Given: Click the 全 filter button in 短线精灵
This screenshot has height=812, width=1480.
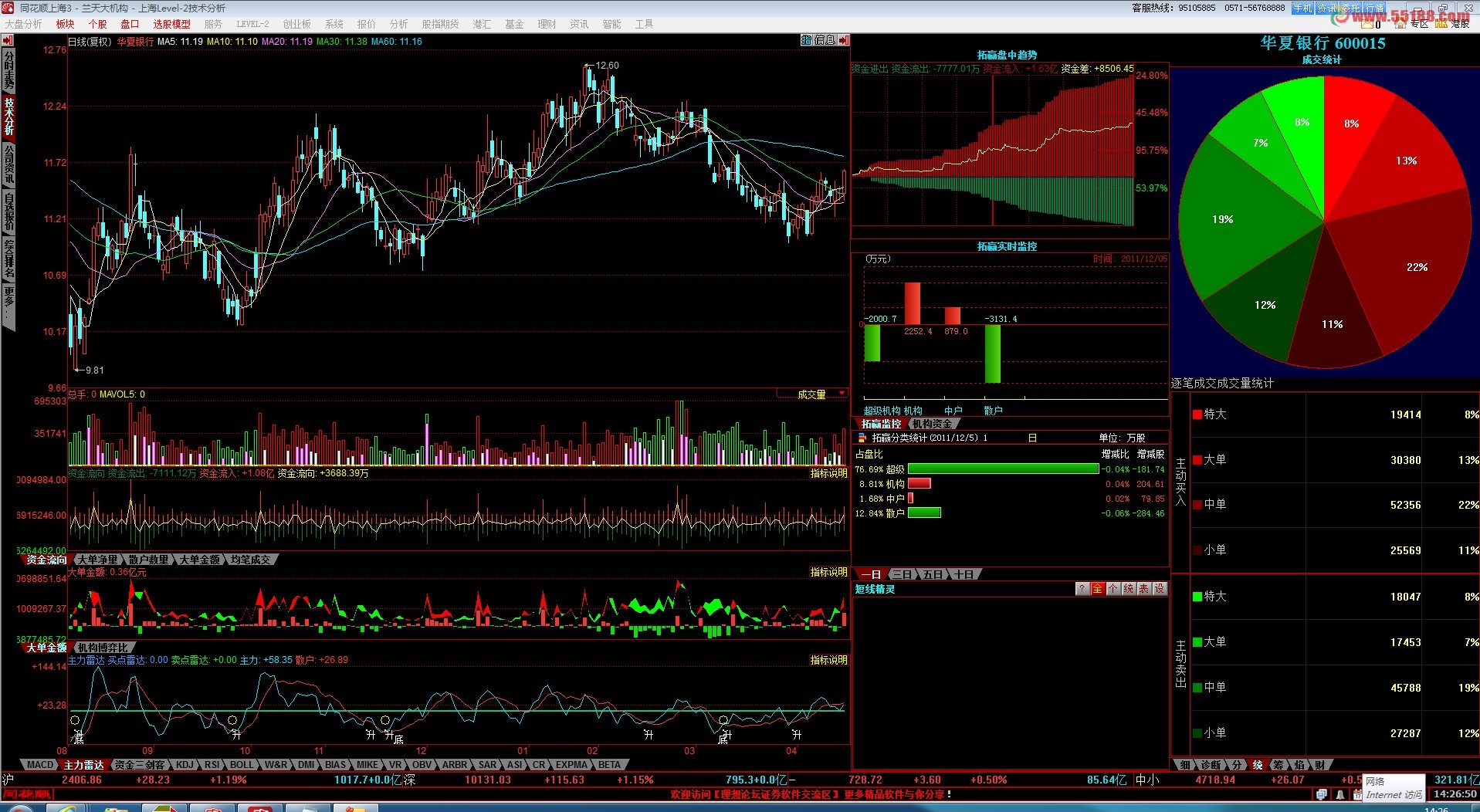Looking at the screenshot, I should 1098,589.
